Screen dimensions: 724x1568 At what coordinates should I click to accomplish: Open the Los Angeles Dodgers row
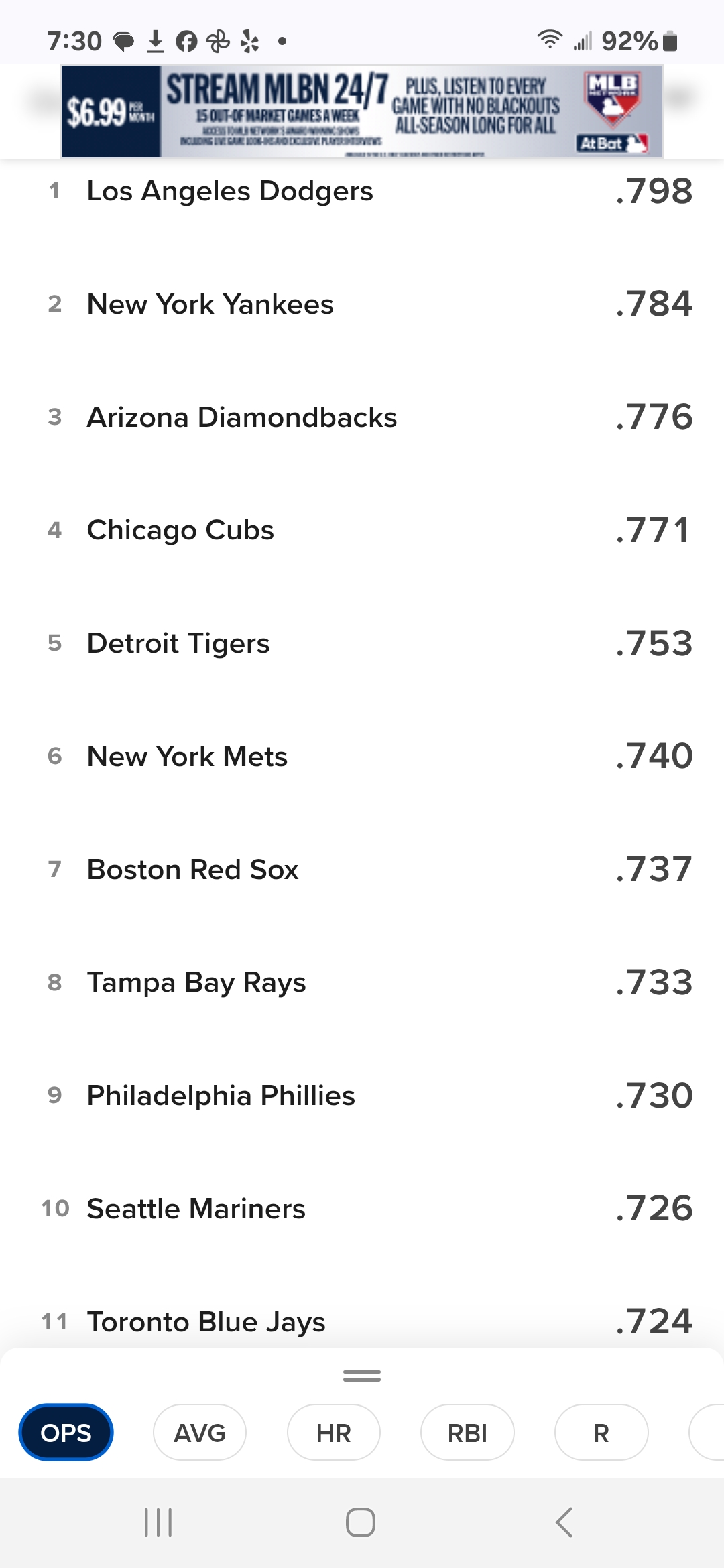362,191
